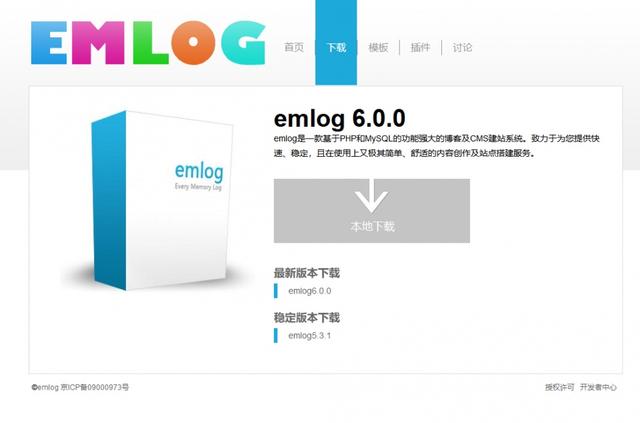
Task: Click the orange O disc in the logo
Action: point(193,42)
